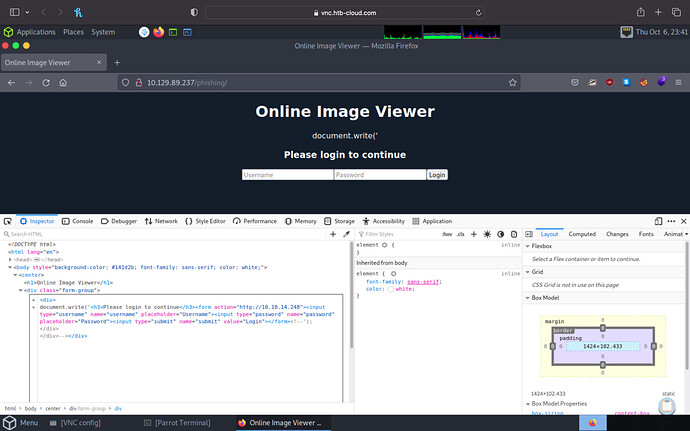Go back in Firefox navigation

11,83
